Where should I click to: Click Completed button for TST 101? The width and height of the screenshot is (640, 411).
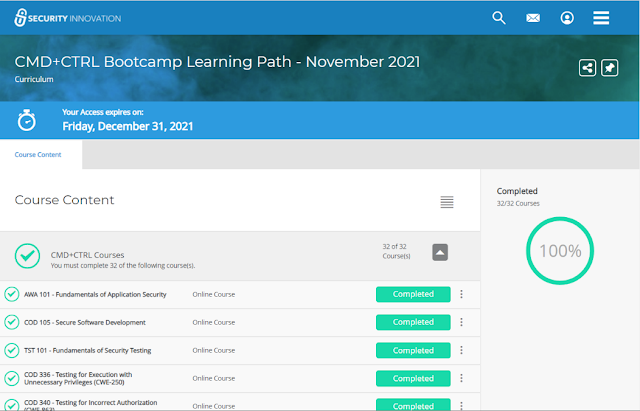413,350
